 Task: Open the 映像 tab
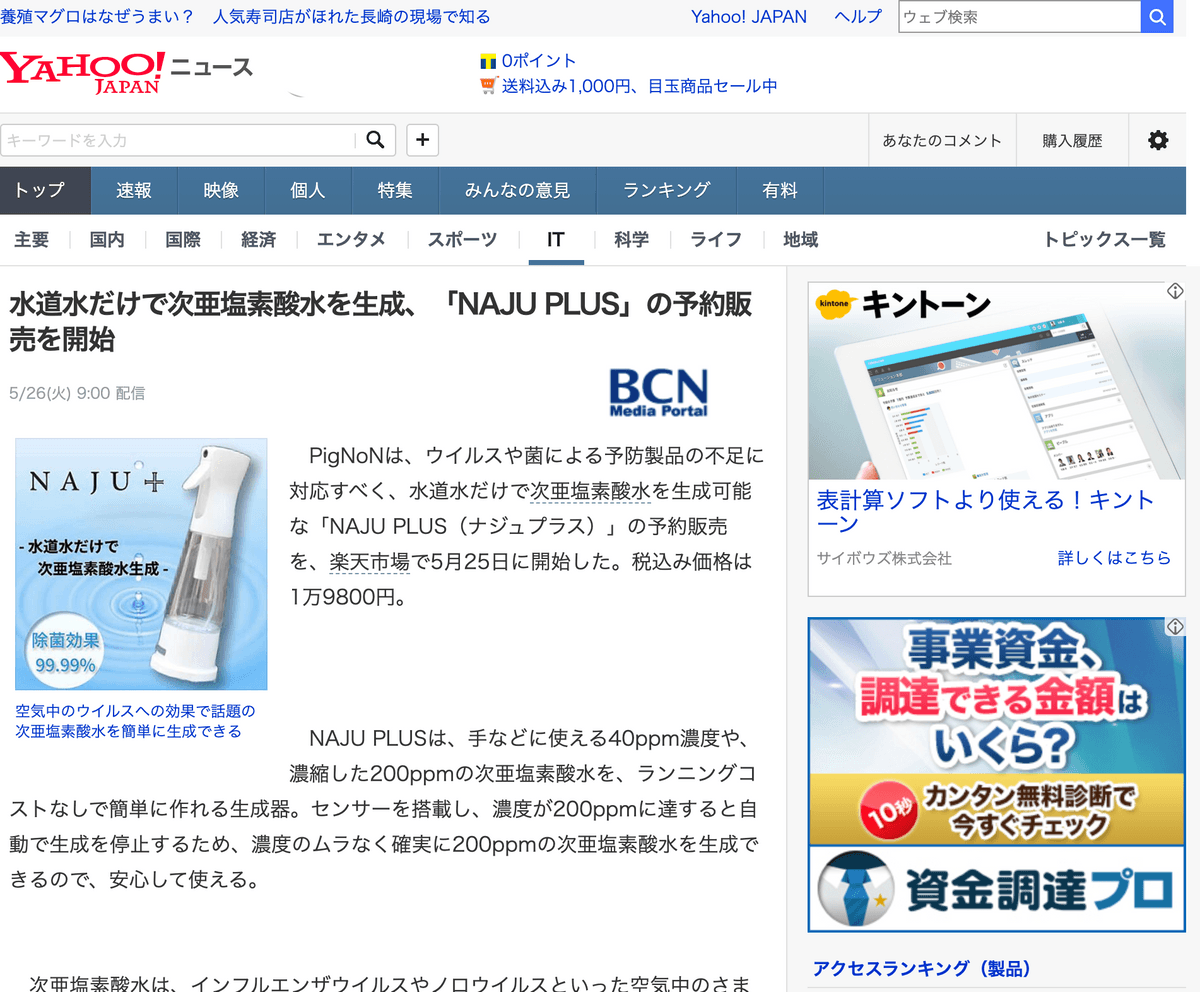[x=221, y=190]
